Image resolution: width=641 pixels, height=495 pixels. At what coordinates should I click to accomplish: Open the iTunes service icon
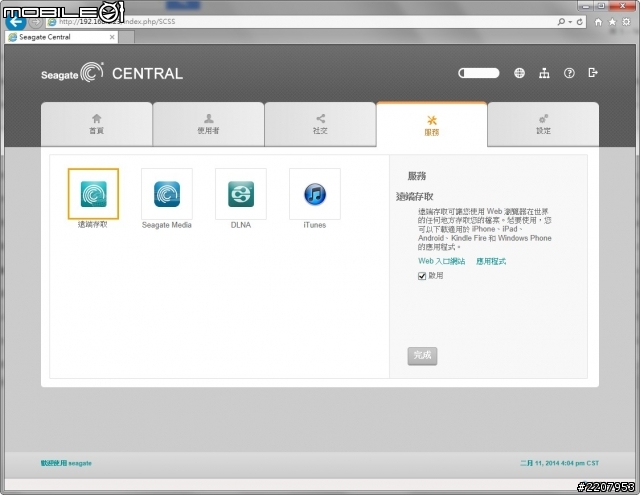(x=315, y=194)
